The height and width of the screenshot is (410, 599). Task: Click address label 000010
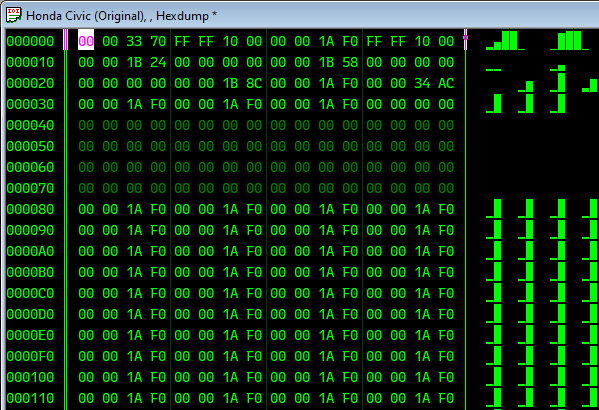[x=30, y=62]
